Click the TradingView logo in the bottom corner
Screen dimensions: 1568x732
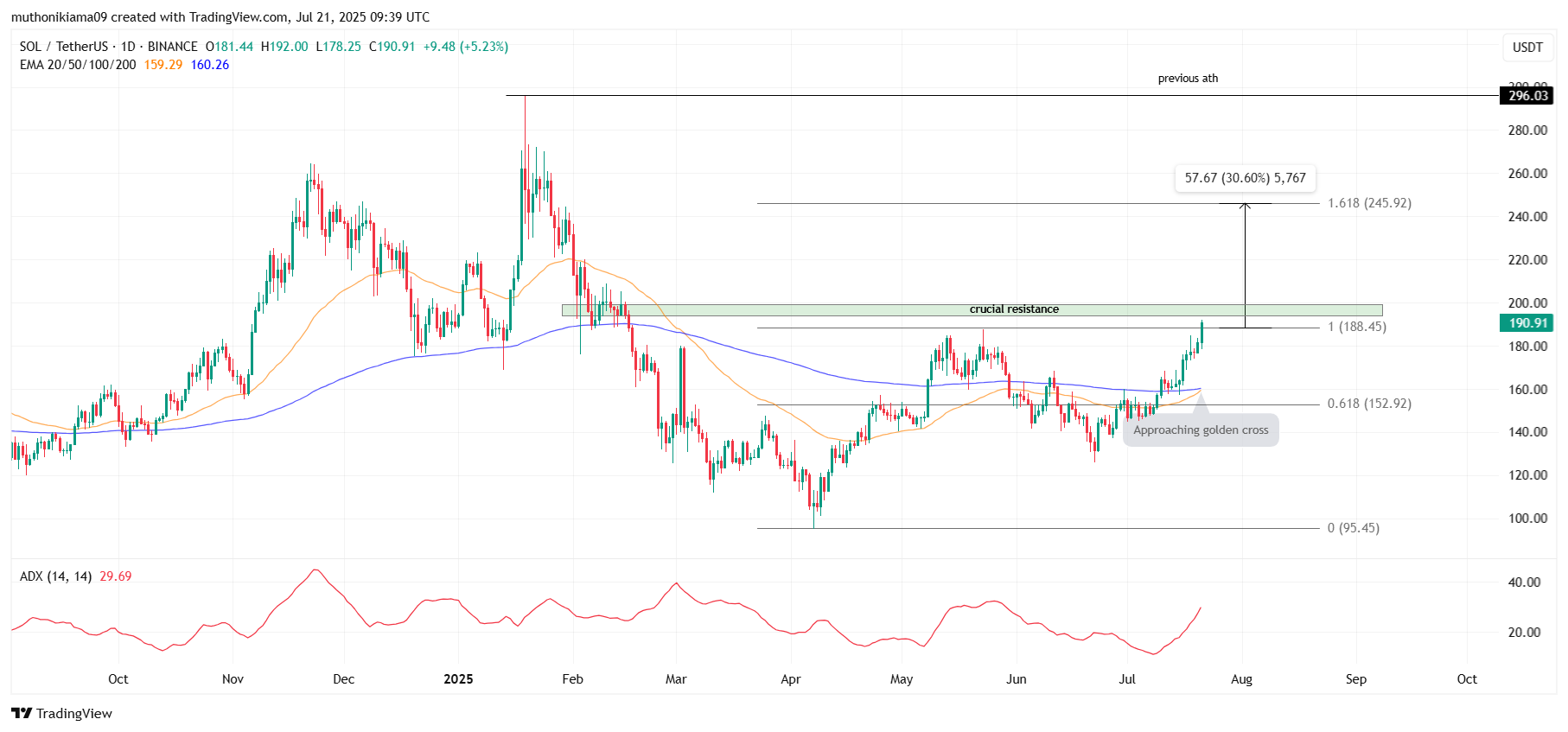pos(61,713)
